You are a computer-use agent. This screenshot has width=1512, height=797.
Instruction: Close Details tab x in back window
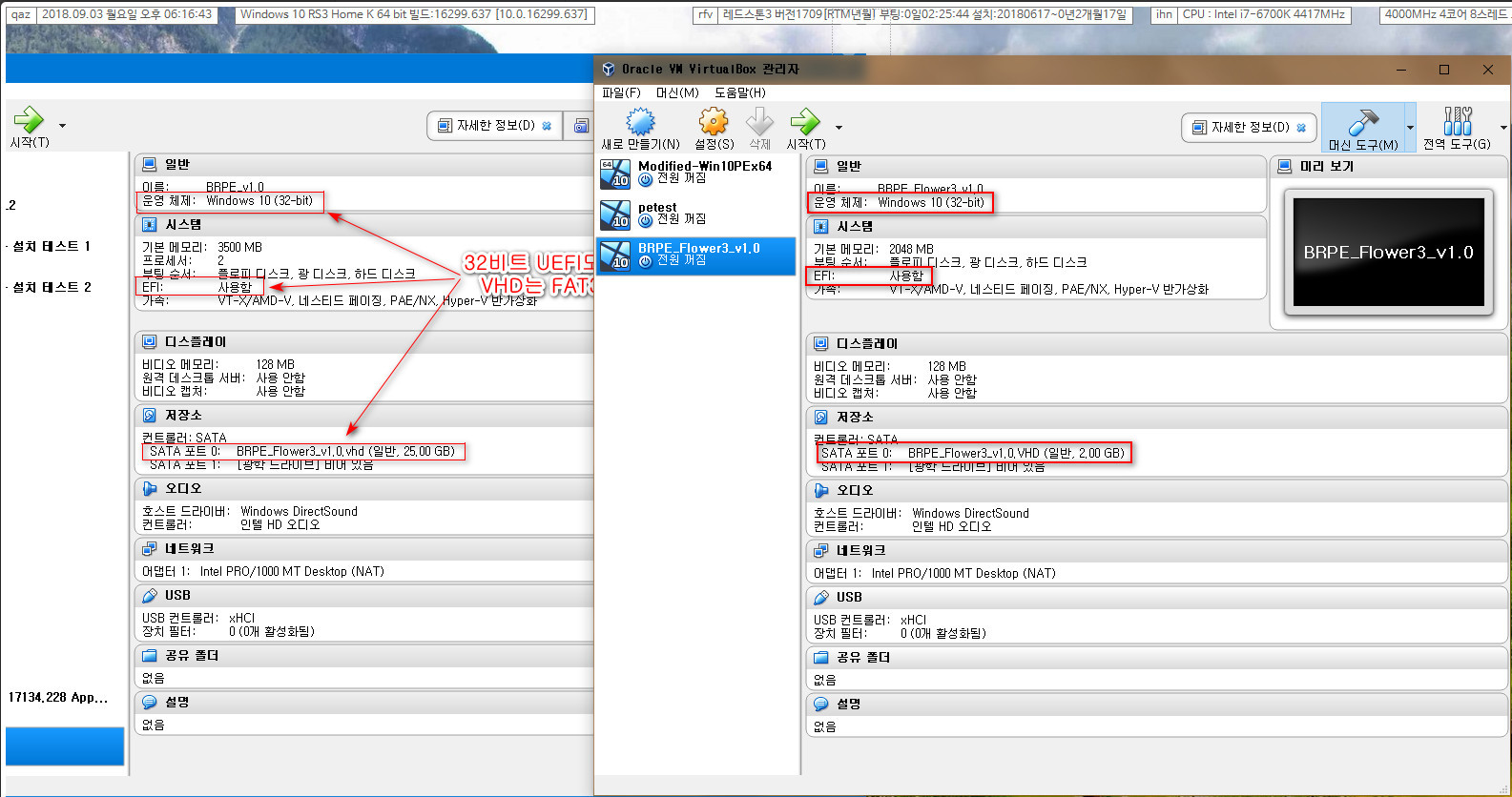tap(547, 125)
